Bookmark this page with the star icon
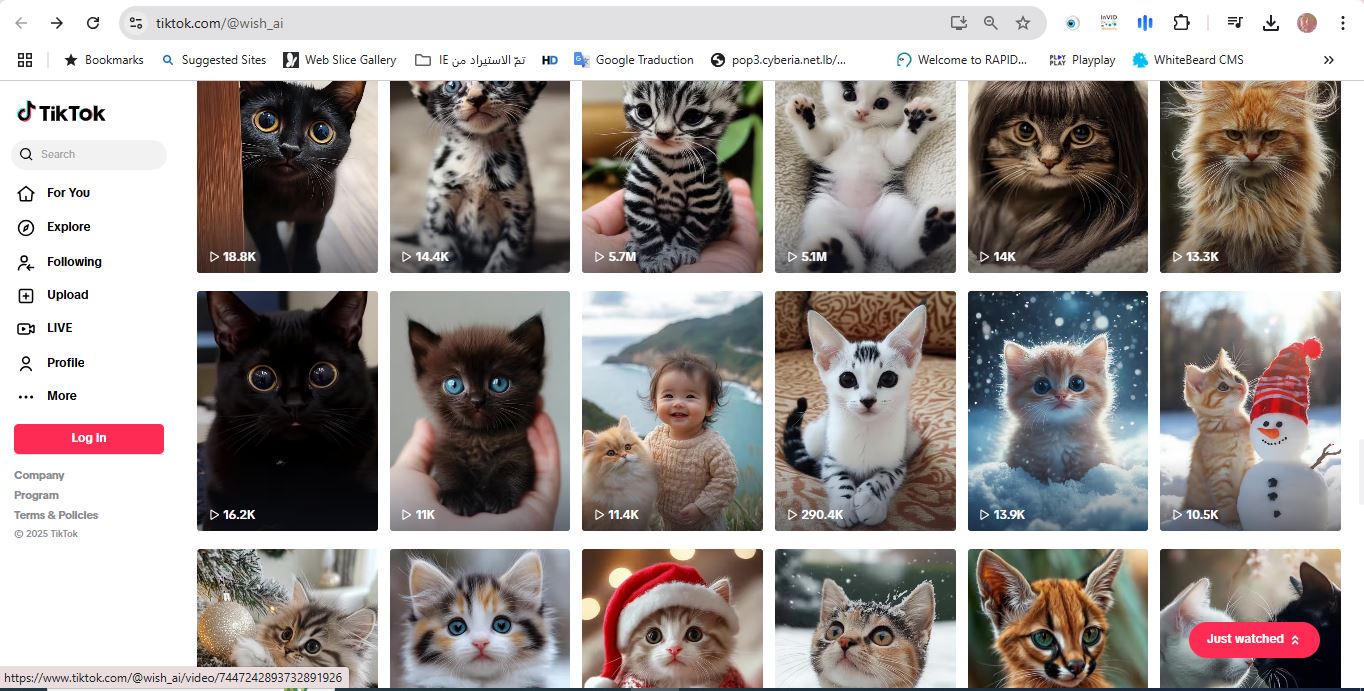 coord(1022,23)
